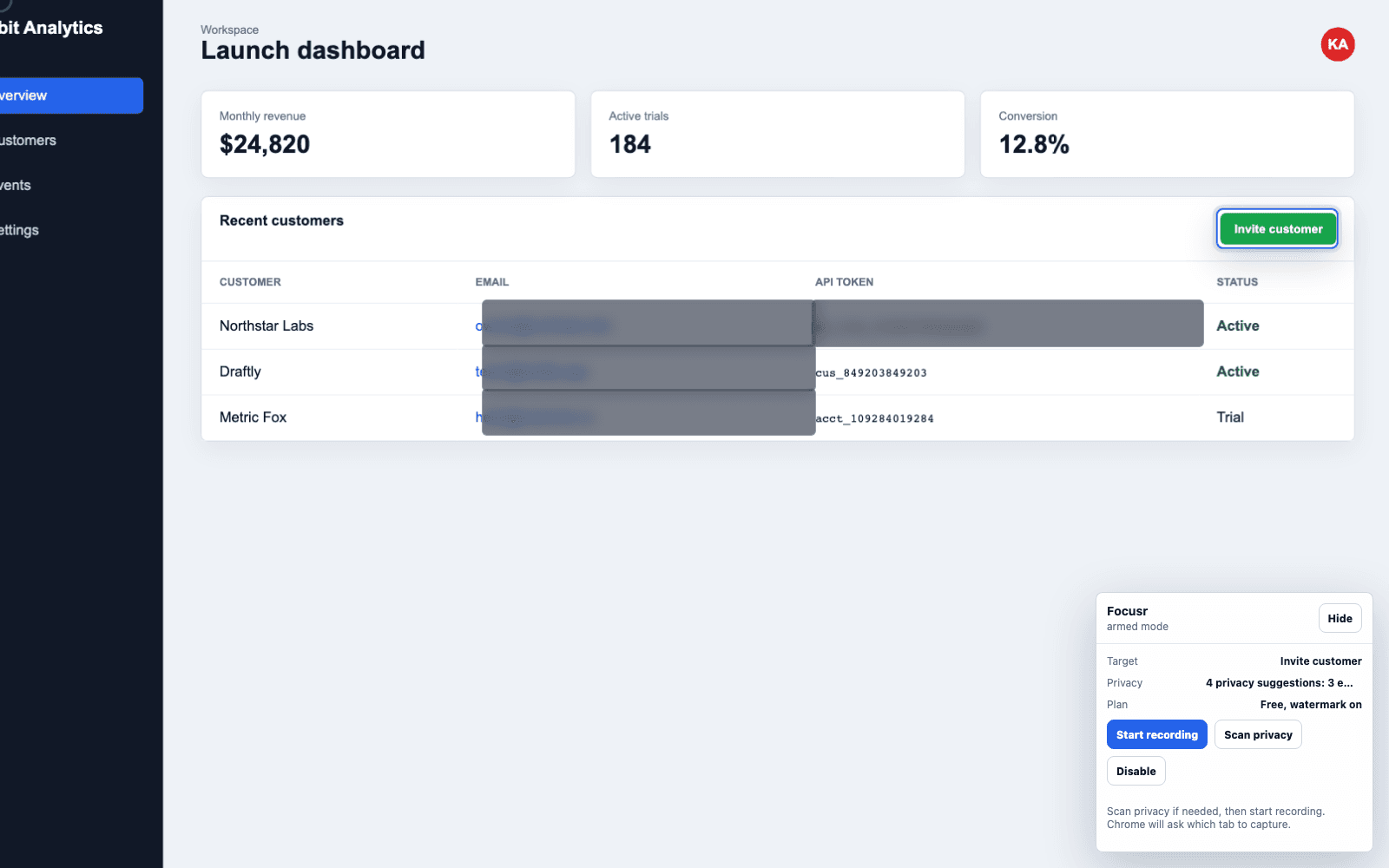Click Active status for Draftly
Viewport: 1389px width, 868px height.
(1238, 372)
